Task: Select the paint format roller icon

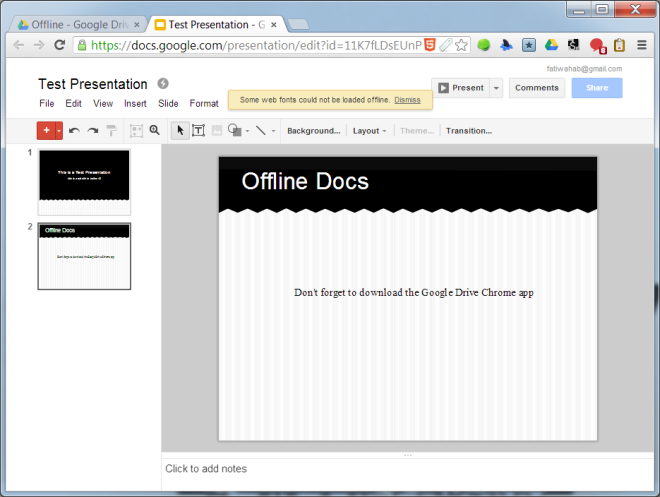Action: point(111,131)
